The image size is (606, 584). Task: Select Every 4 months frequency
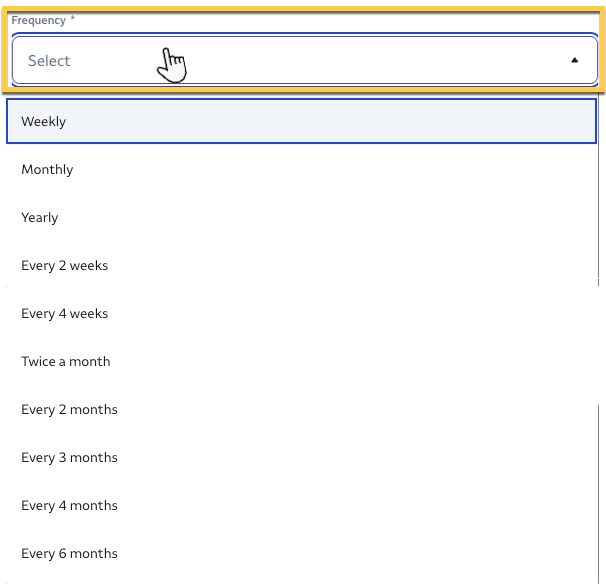[302, 506]
